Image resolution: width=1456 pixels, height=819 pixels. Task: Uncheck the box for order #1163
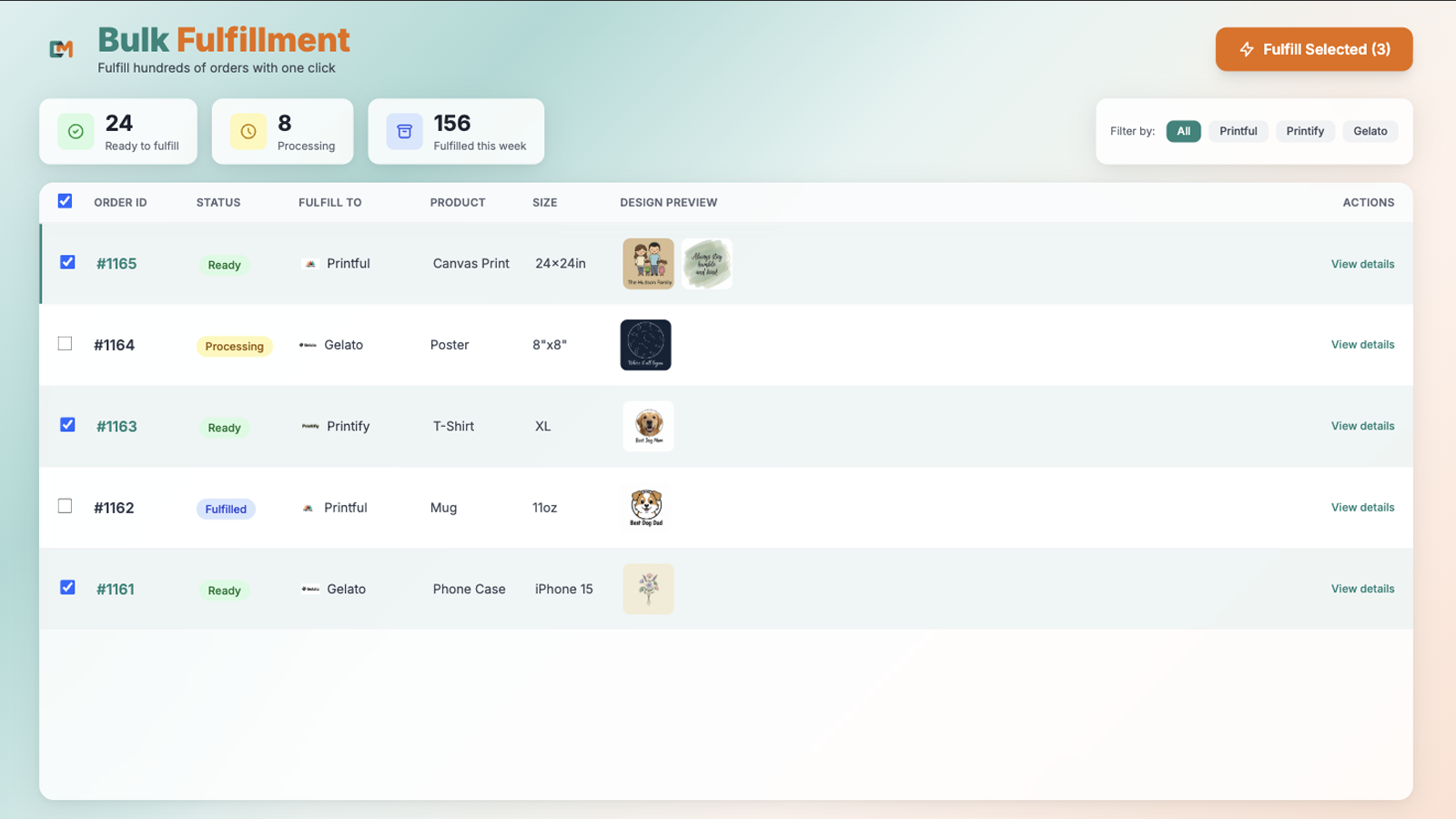pos(67,425)
